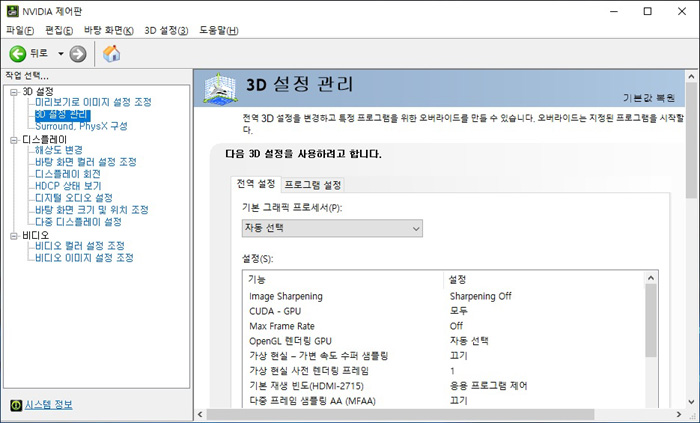Select 비디오 컬러 설정 조정
700x423 pixels.
point(80,246)
